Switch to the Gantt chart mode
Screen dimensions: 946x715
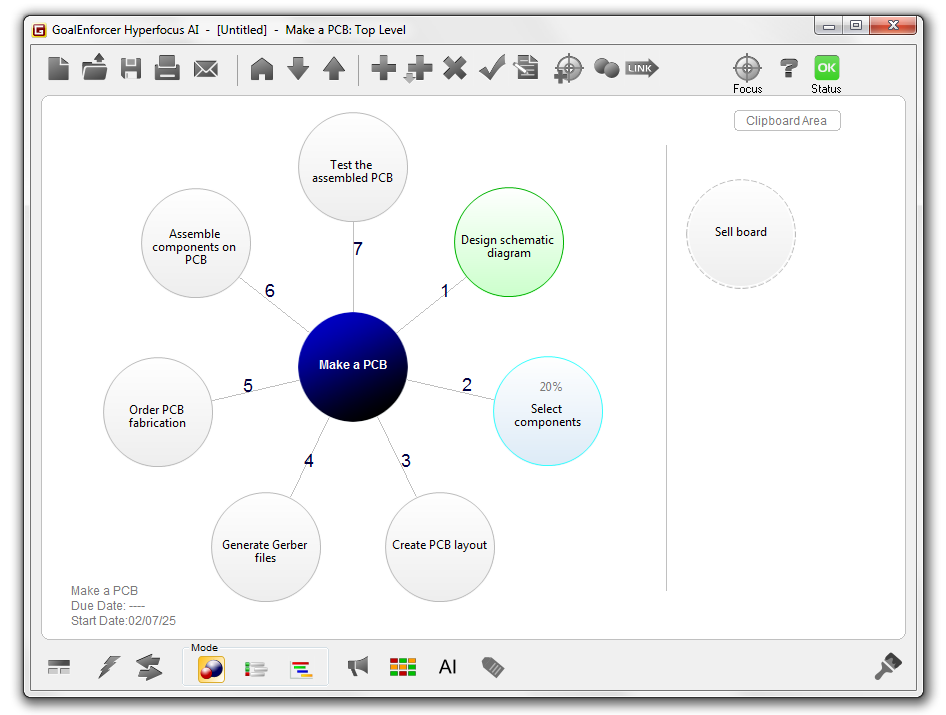pyautogui.click(x=301, y=669)
